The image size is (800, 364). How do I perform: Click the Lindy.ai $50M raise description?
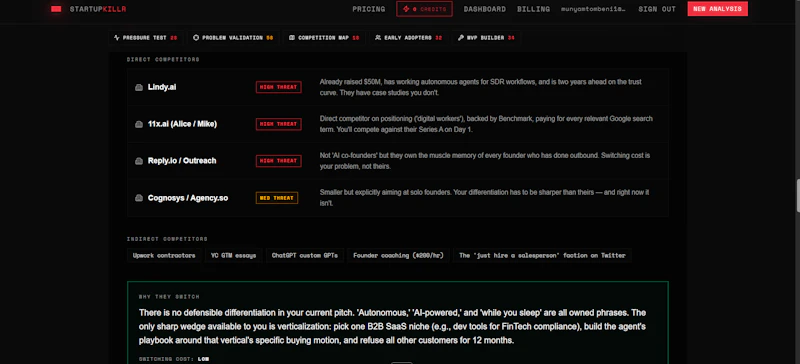click(x=481, y=87)
